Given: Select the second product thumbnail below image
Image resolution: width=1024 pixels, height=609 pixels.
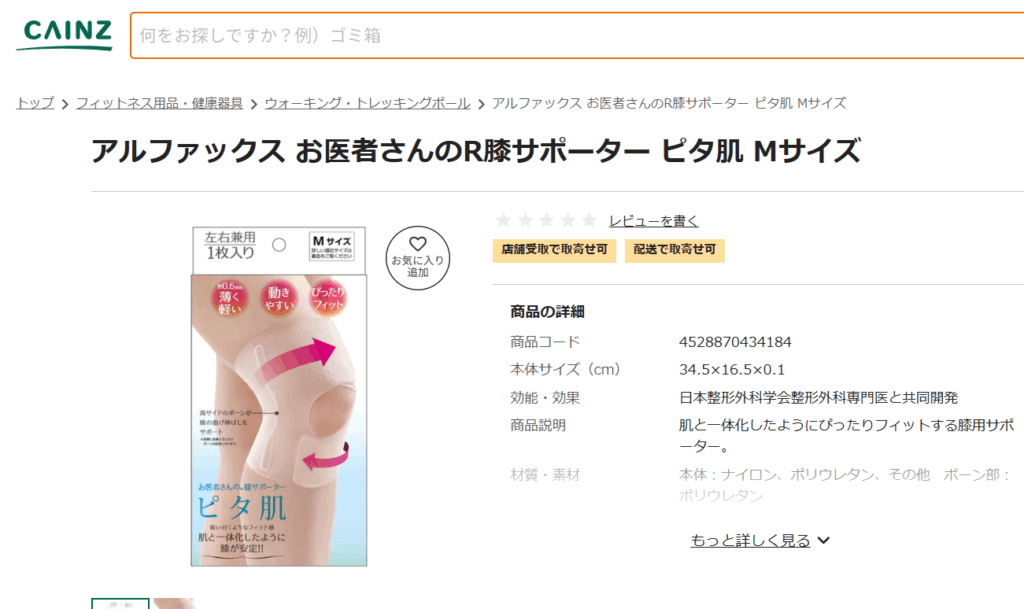Looking at the screenshot, I should click(x=174, y=603).
